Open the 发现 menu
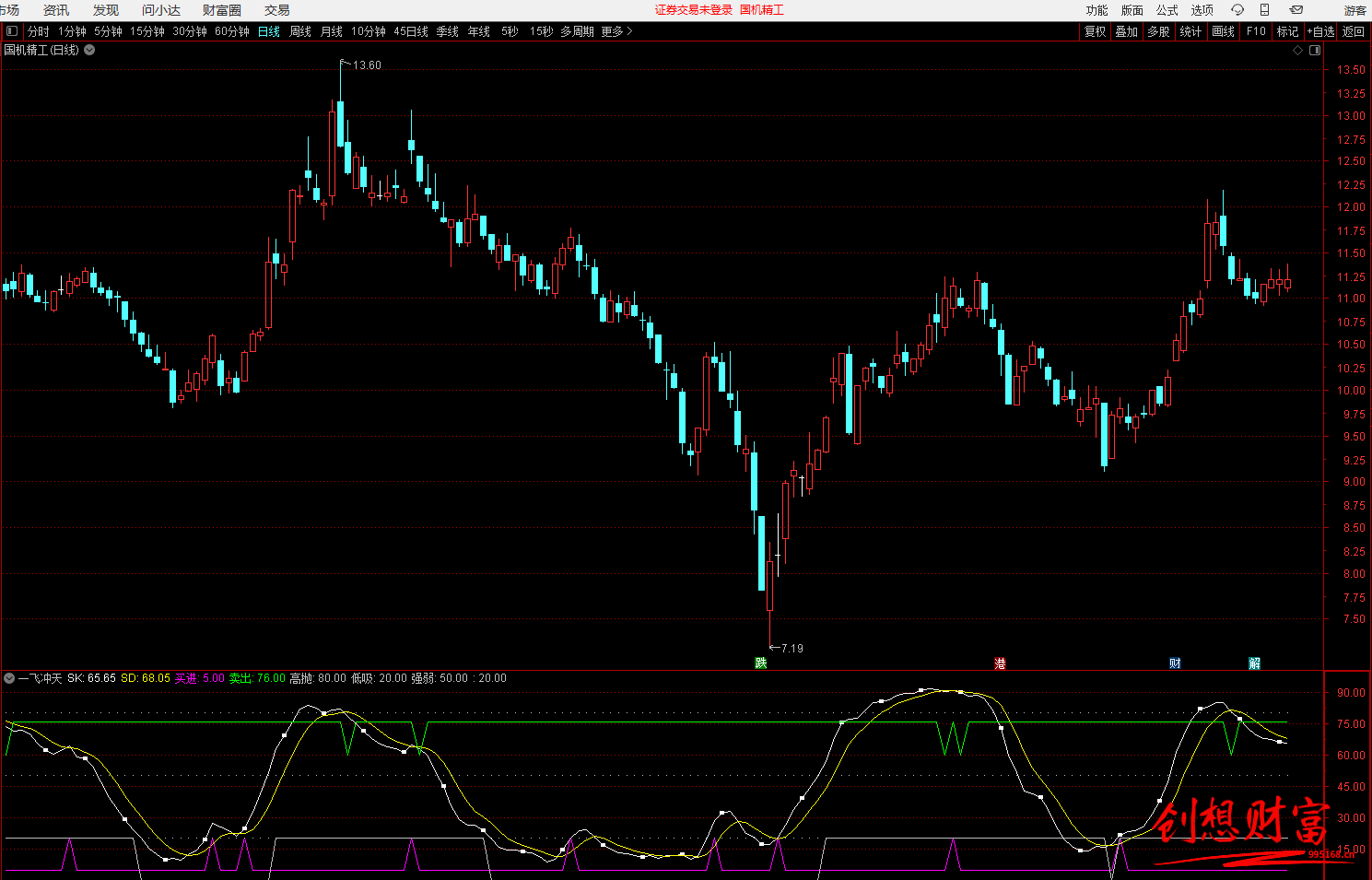The height and width of the screenshot is (880, 1372). (x=106, y=10)
